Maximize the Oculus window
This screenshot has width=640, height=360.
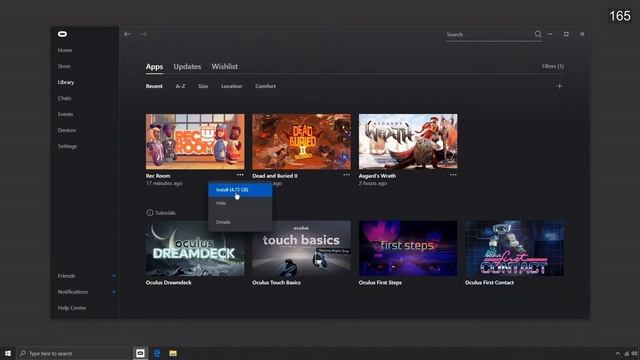click(566, 34)
